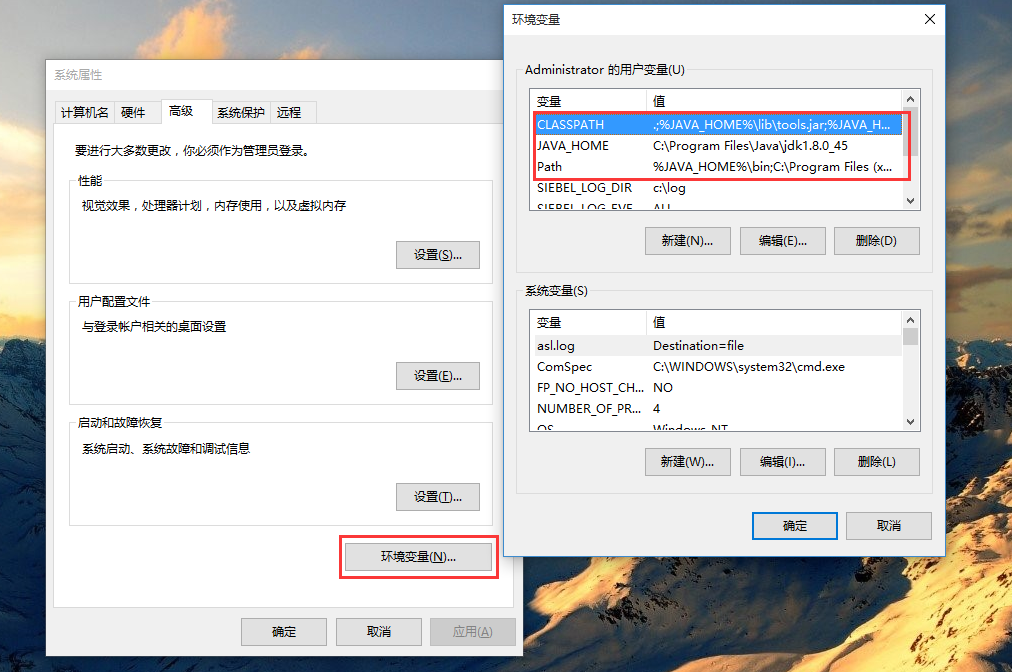
Task: Select the ComSpec system variable
Action: (718, 367)
